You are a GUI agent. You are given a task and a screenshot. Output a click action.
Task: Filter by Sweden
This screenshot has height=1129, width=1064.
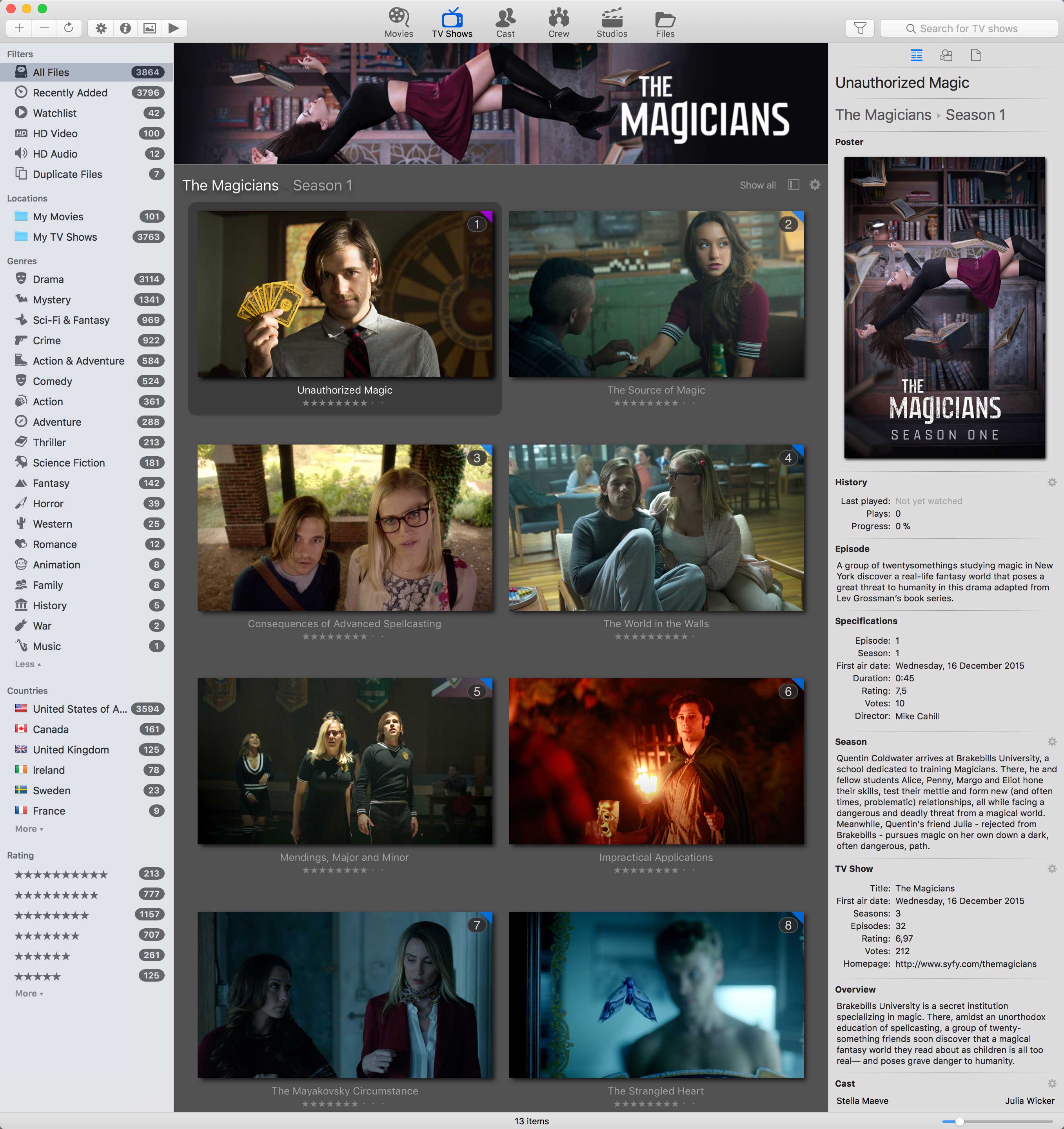[87, 791]
